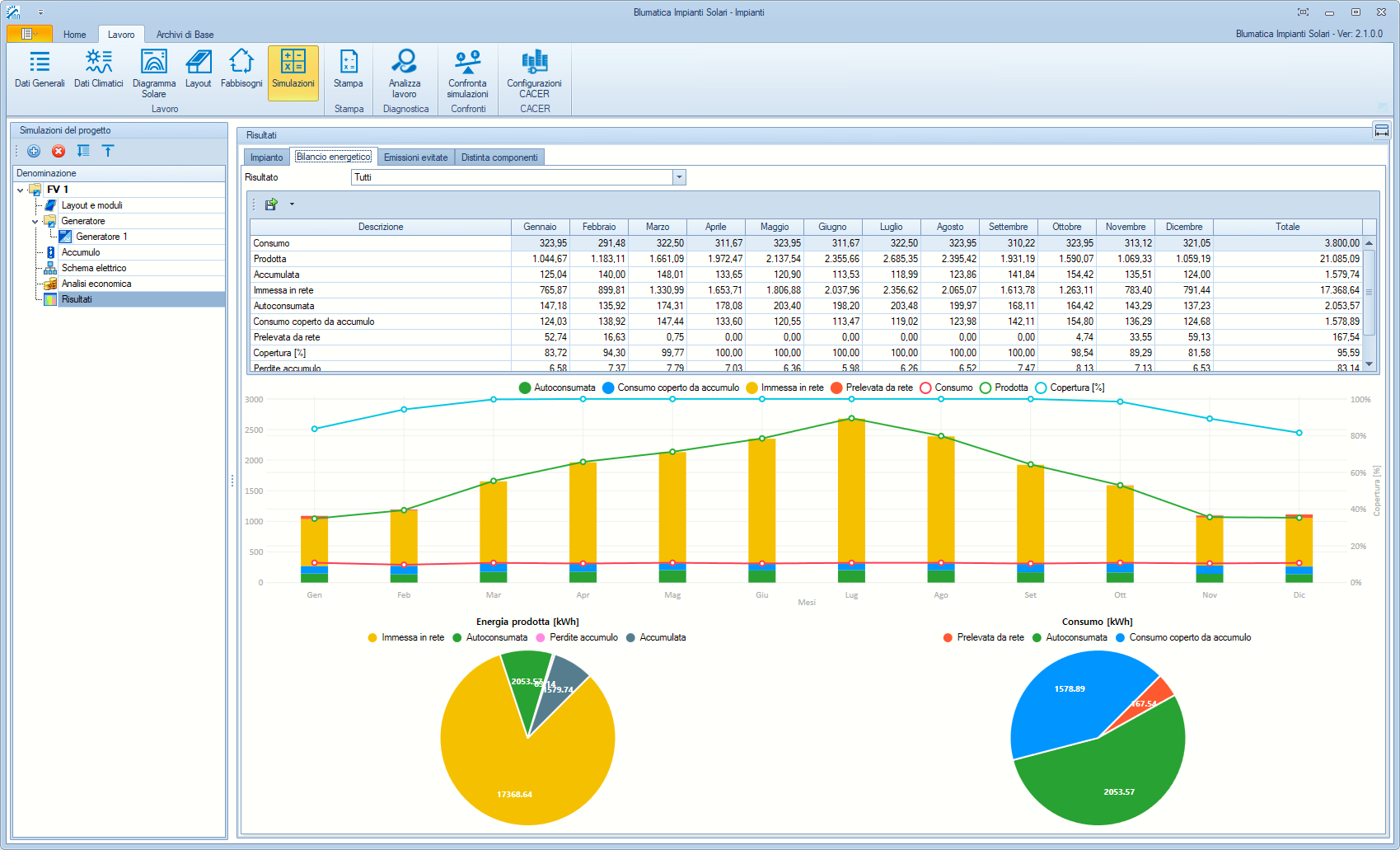
Task: Collapse the Generatore tree node
Action: [35, 221]
